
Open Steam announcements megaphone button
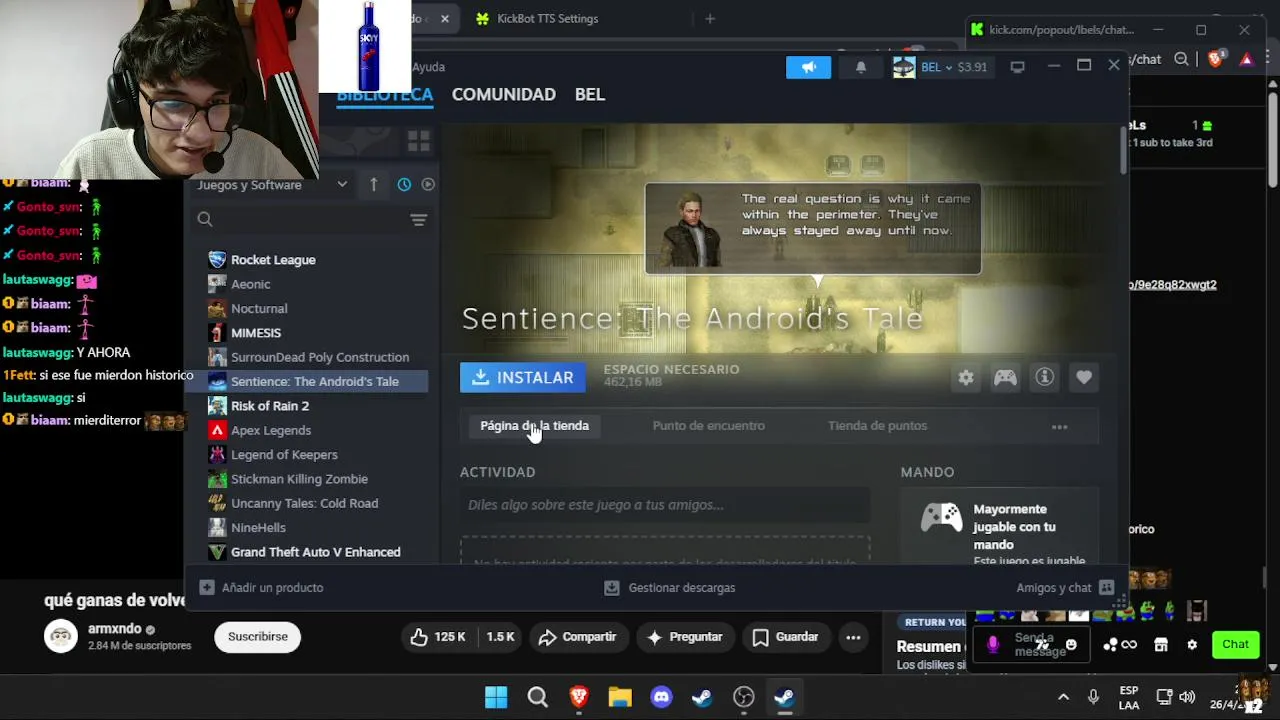(x=808, y=67)
